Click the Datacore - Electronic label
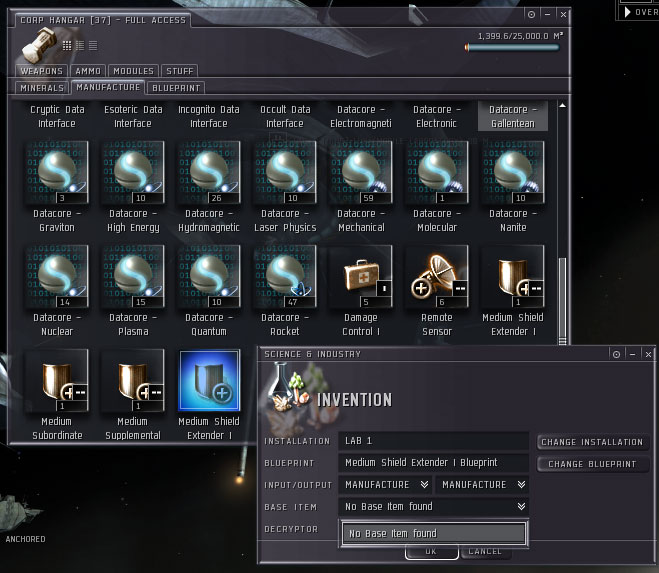This screenshot has height=573, width=659. click(437, 116)
